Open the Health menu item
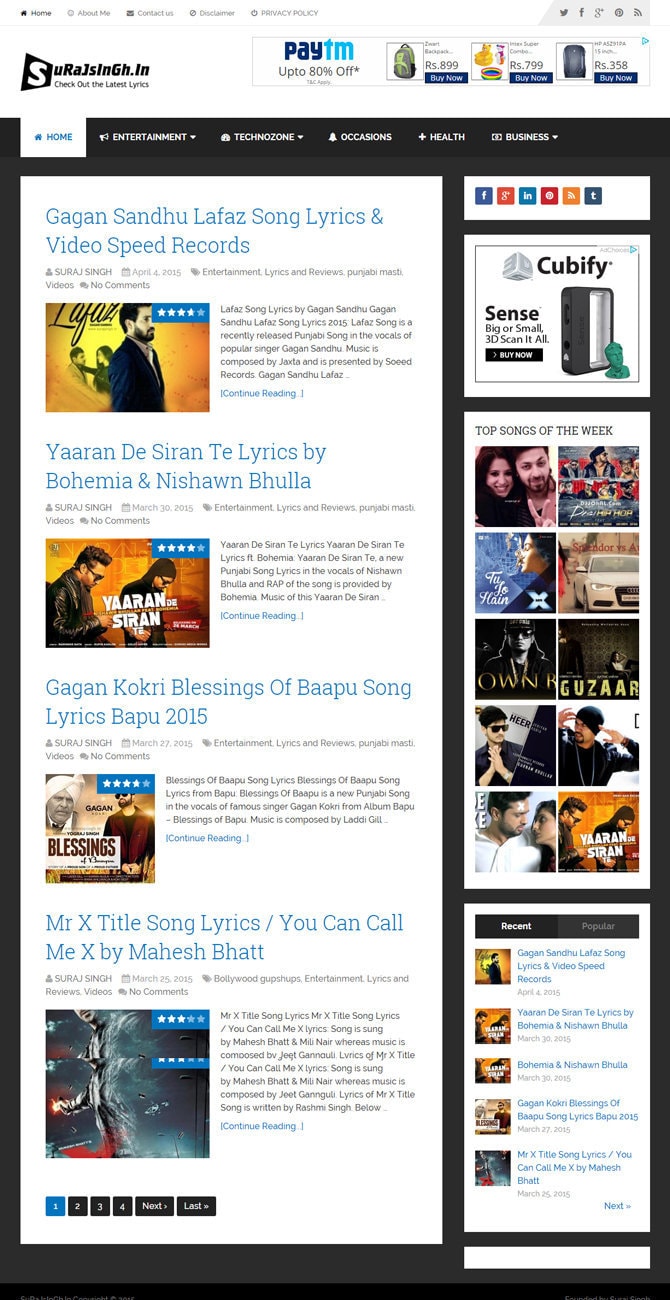Screen dimensions: 670x1300 (x=441, y=137)
